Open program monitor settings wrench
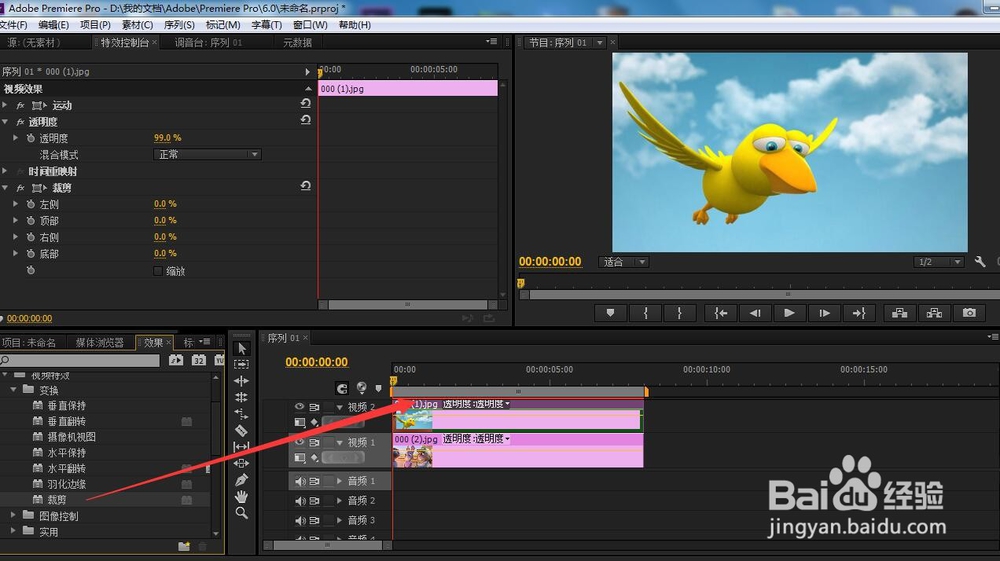The height and width of the screenshot is (561, 1000). pos(980,261)
